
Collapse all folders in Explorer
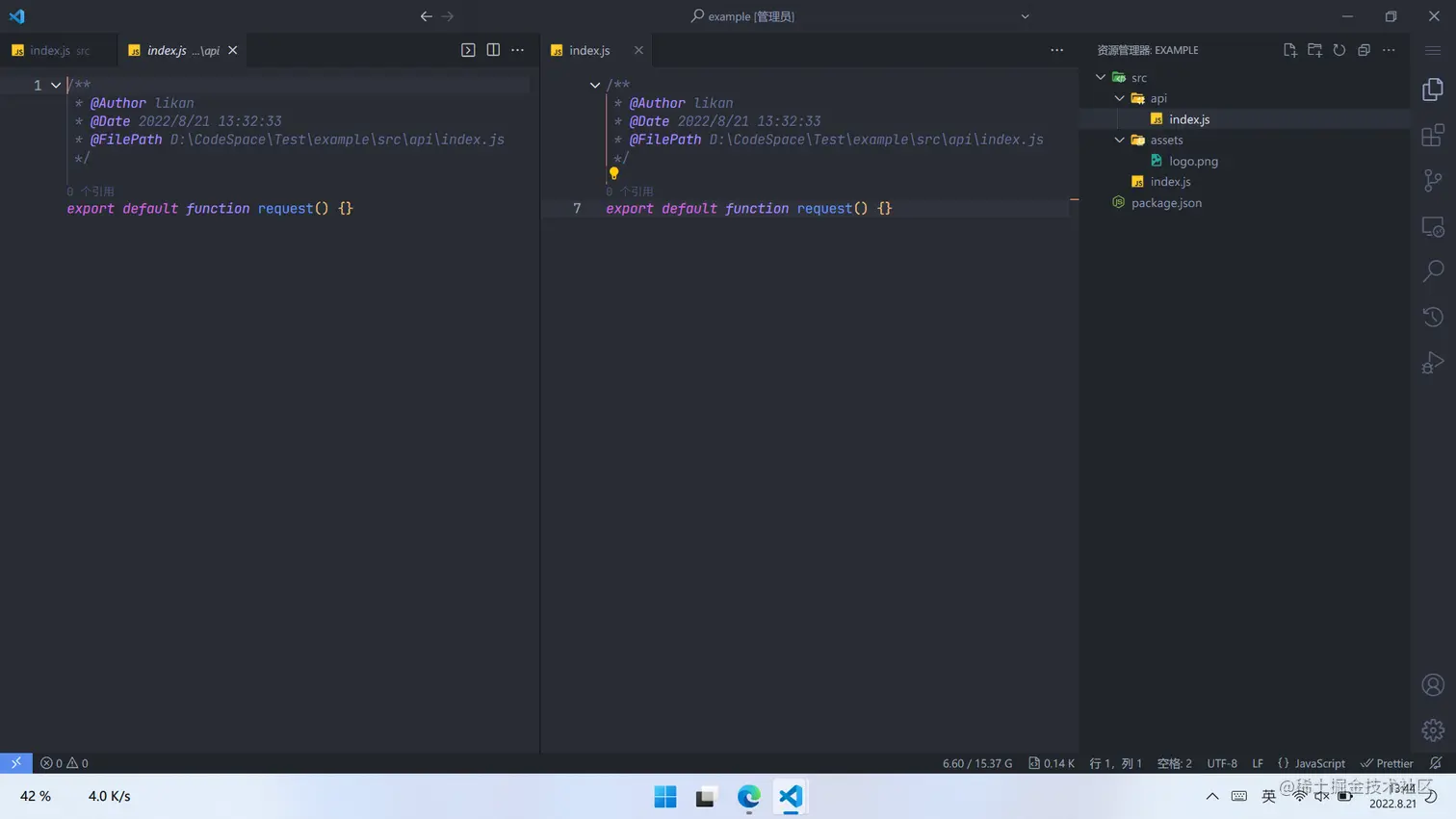point(1364,50)
